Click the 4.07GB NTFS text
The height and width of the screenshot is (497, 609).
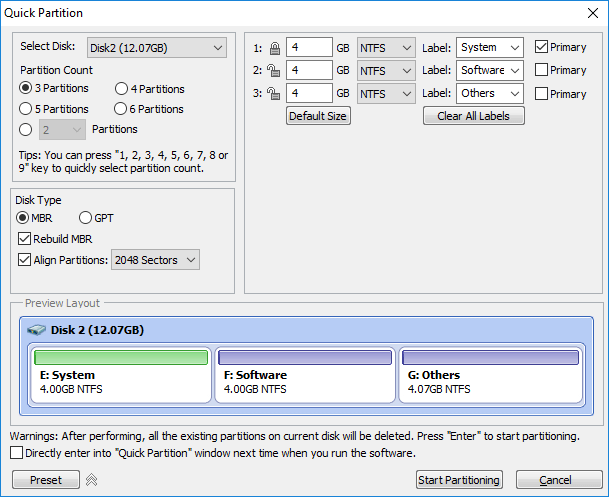tap(439, 389)
